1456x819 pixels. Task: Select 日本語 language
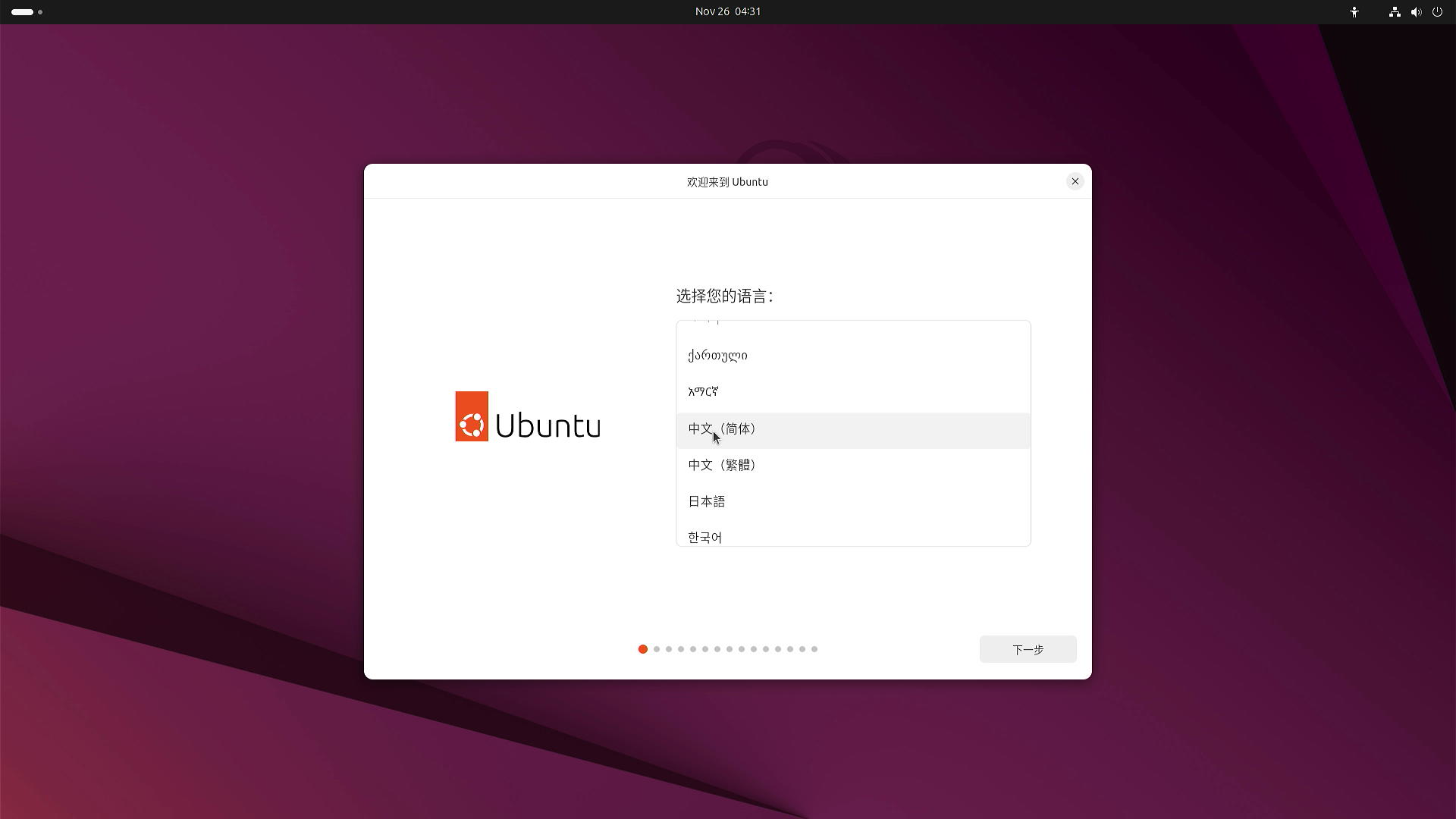click(x=853, y=502)
